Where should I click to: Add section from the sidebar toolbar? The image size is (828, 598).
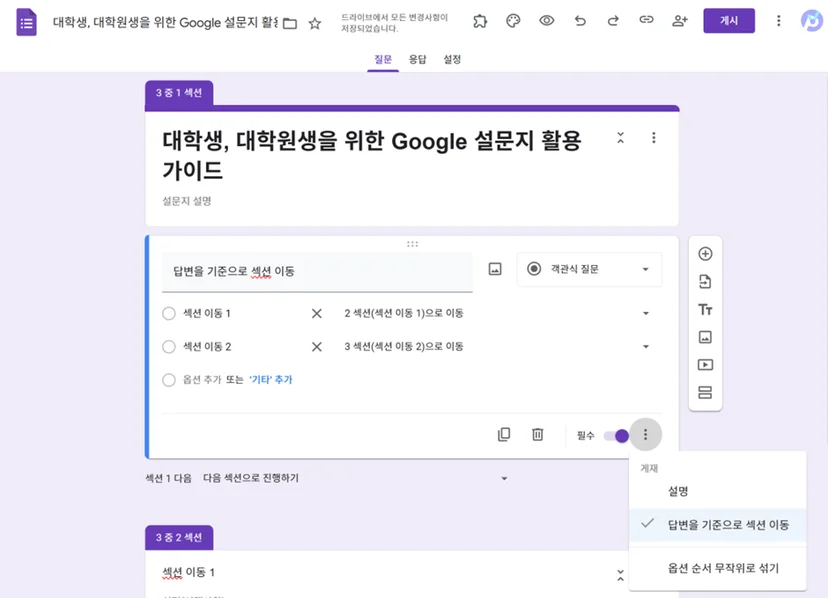(x=705, y=393)
